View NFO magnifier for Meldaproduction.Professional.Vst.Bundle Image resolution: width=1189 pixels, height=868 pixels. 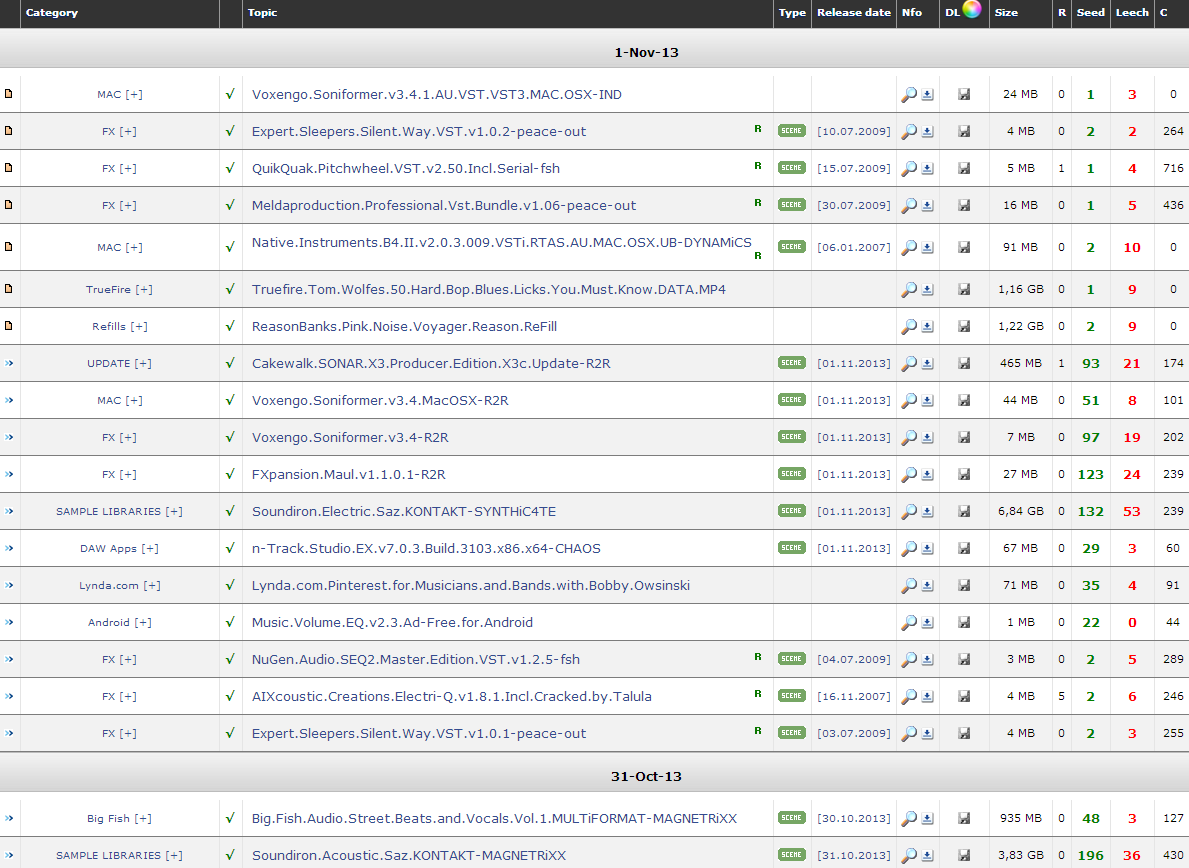pos(908,205)
